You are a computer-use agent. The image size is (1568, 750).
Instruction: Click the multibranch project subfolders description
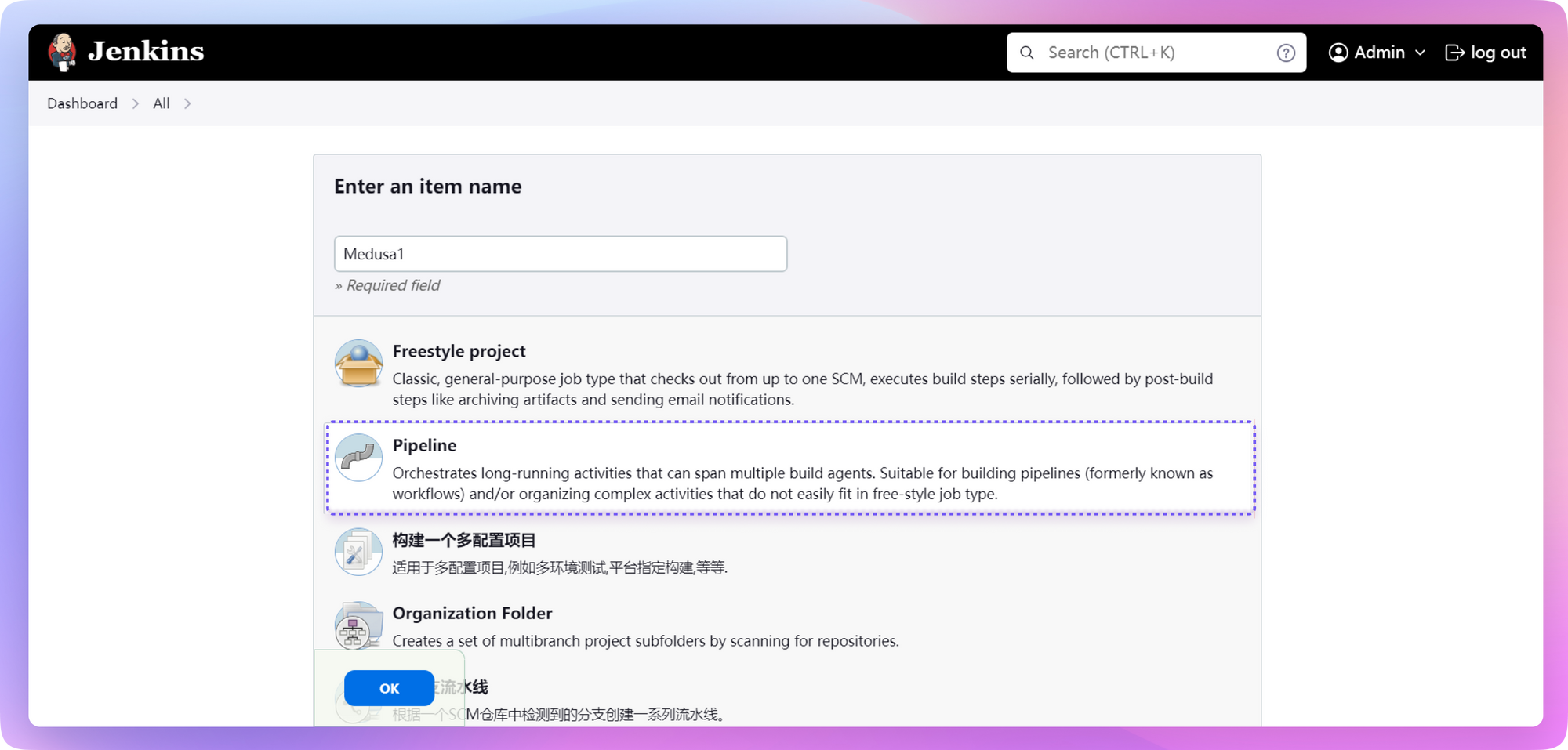click(645, 641)
